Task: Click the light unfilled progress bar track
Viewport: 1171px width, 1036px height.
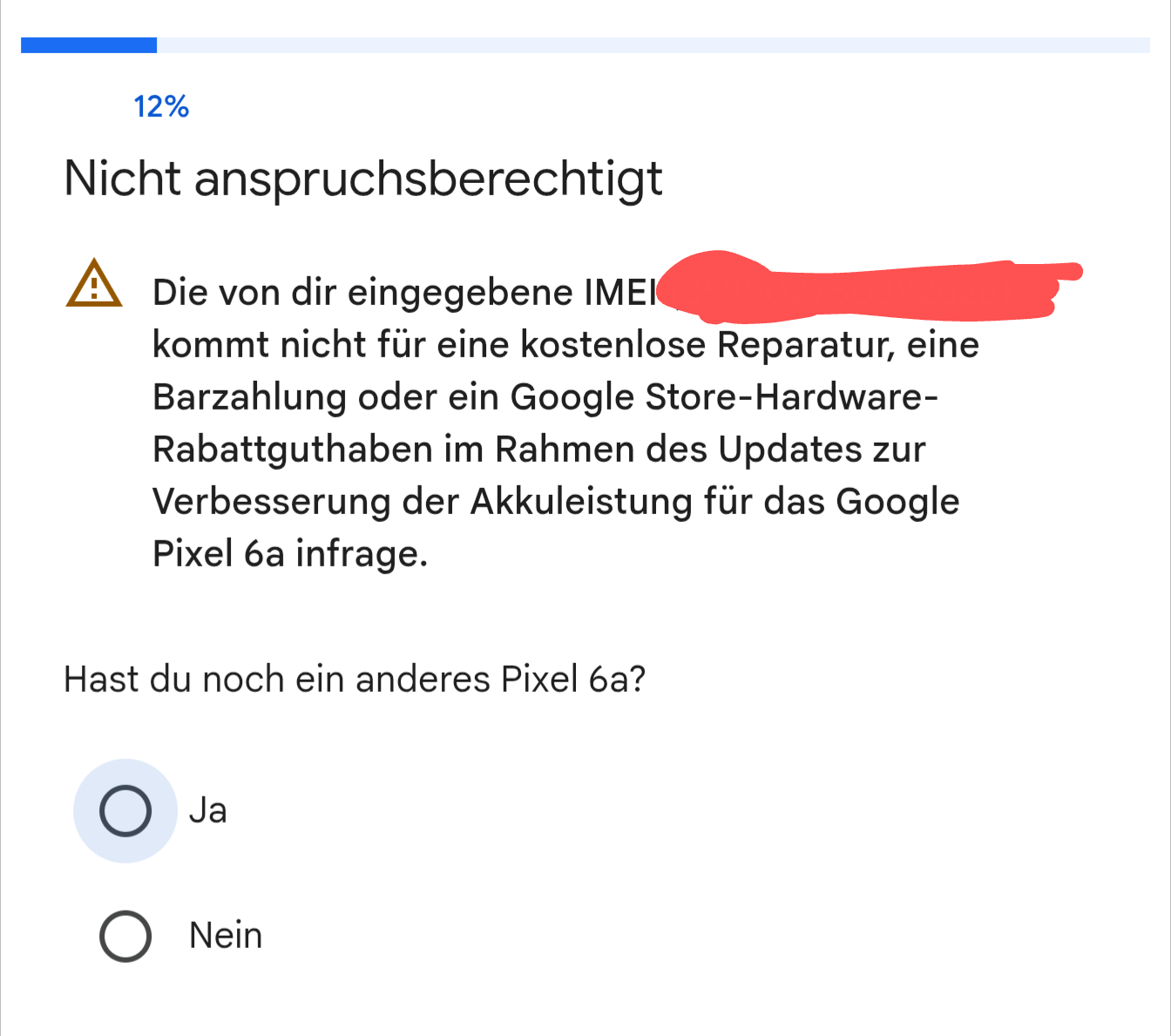Action: [x=653, y=45]
